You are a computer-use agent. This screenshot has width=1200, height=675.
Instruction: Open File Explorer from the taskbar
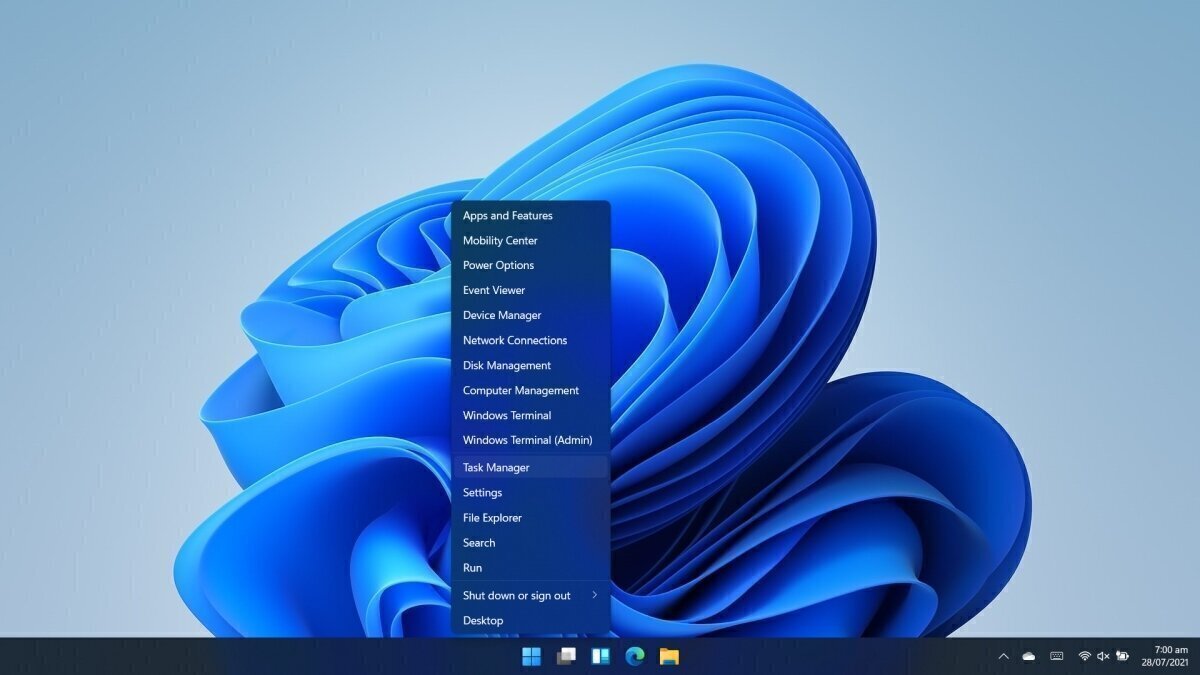[668, 657]
